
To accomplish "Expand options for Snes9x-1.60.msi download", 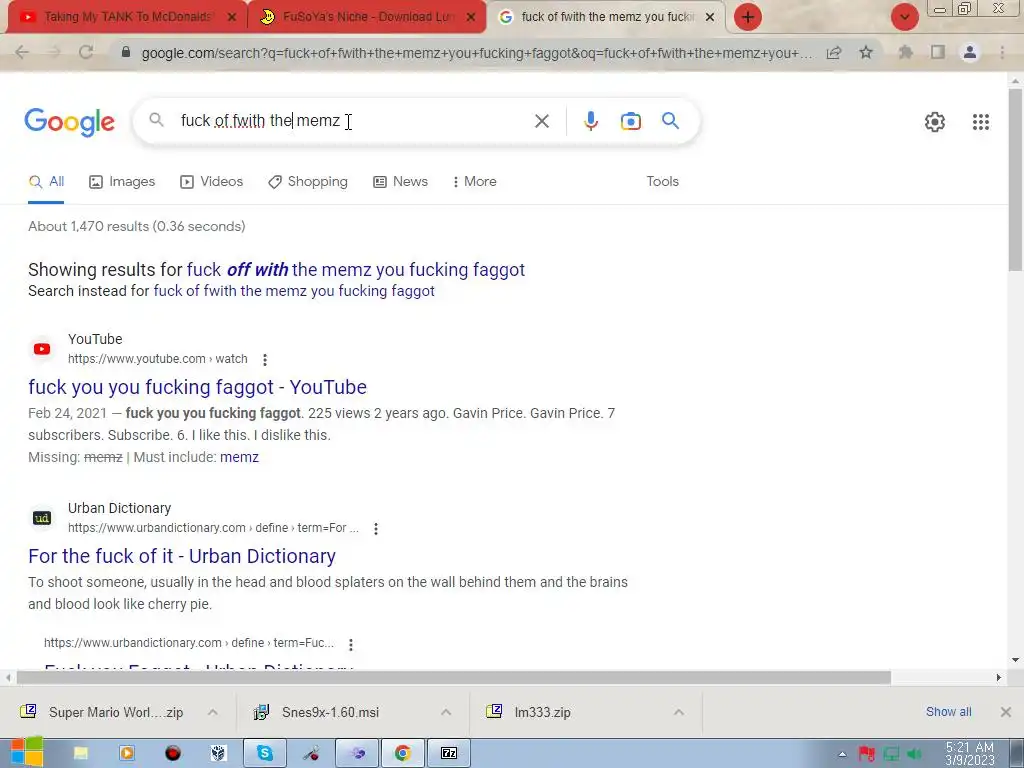I will (445, 712).
